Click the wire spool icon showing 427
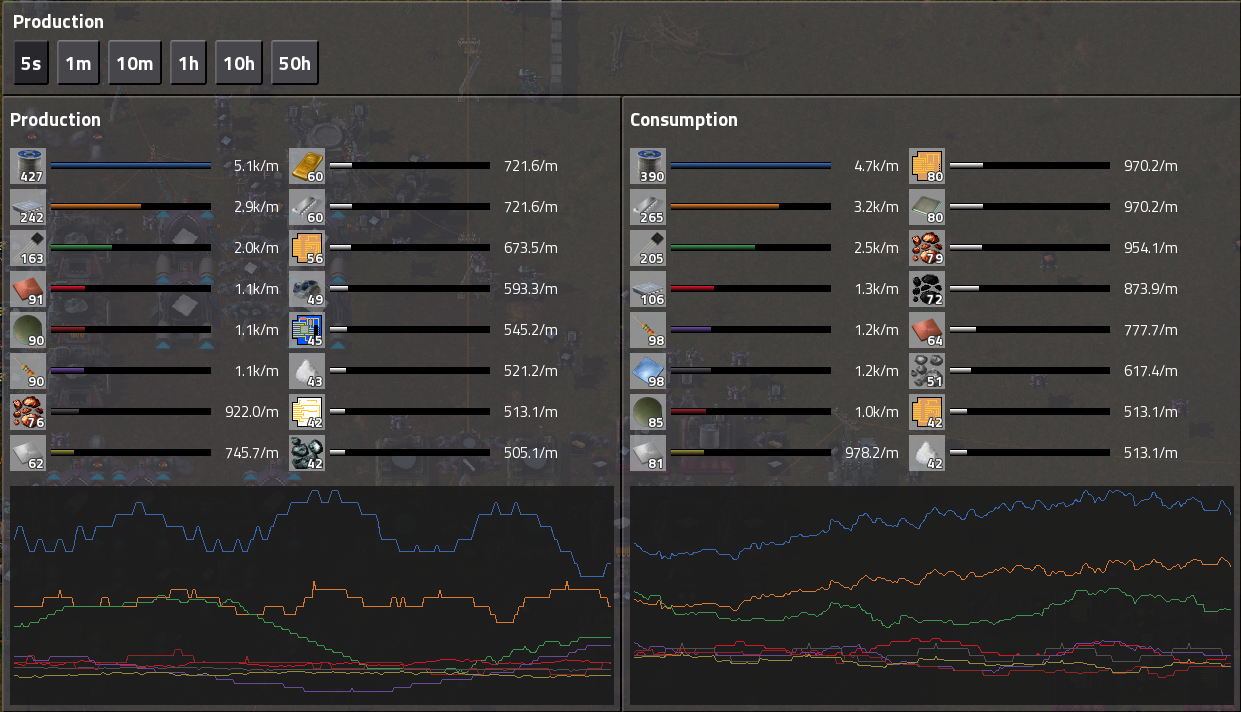The height and width of the screenshot is (712, 1241). (28, 166)
